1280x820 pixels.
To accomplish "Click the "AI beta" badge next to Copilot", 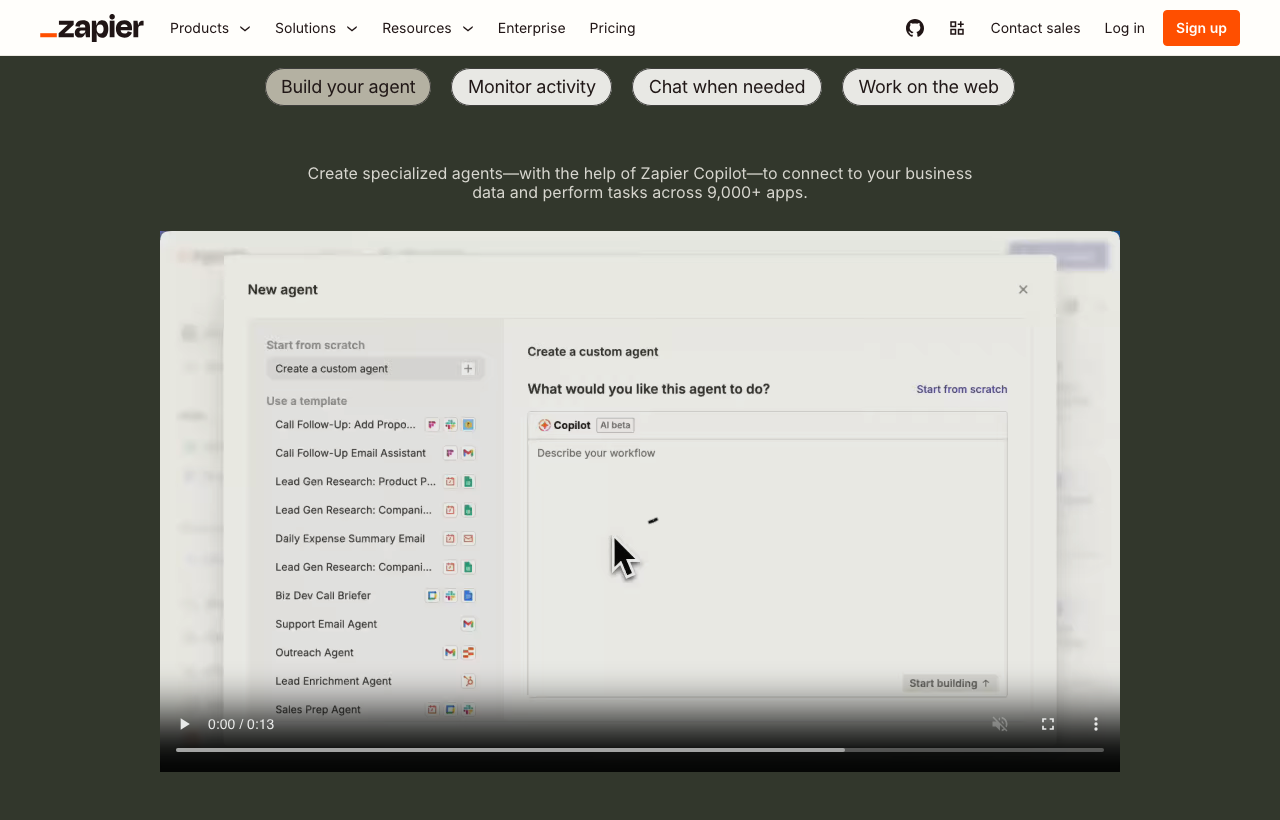I will pyautogui.click(x=615, y=425).
